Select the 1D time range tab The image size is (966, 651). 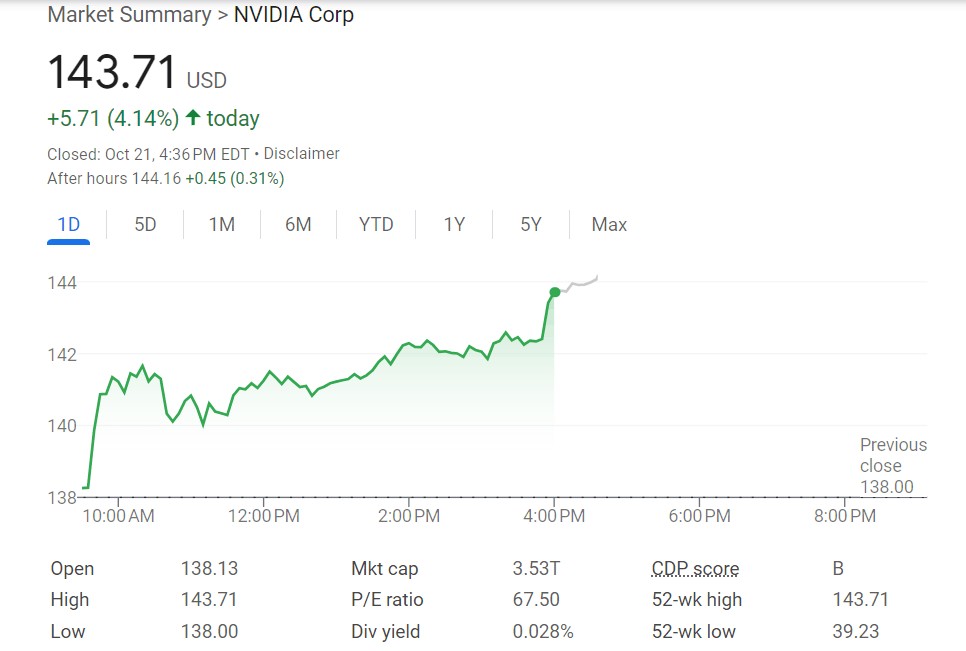pos(68,224)
